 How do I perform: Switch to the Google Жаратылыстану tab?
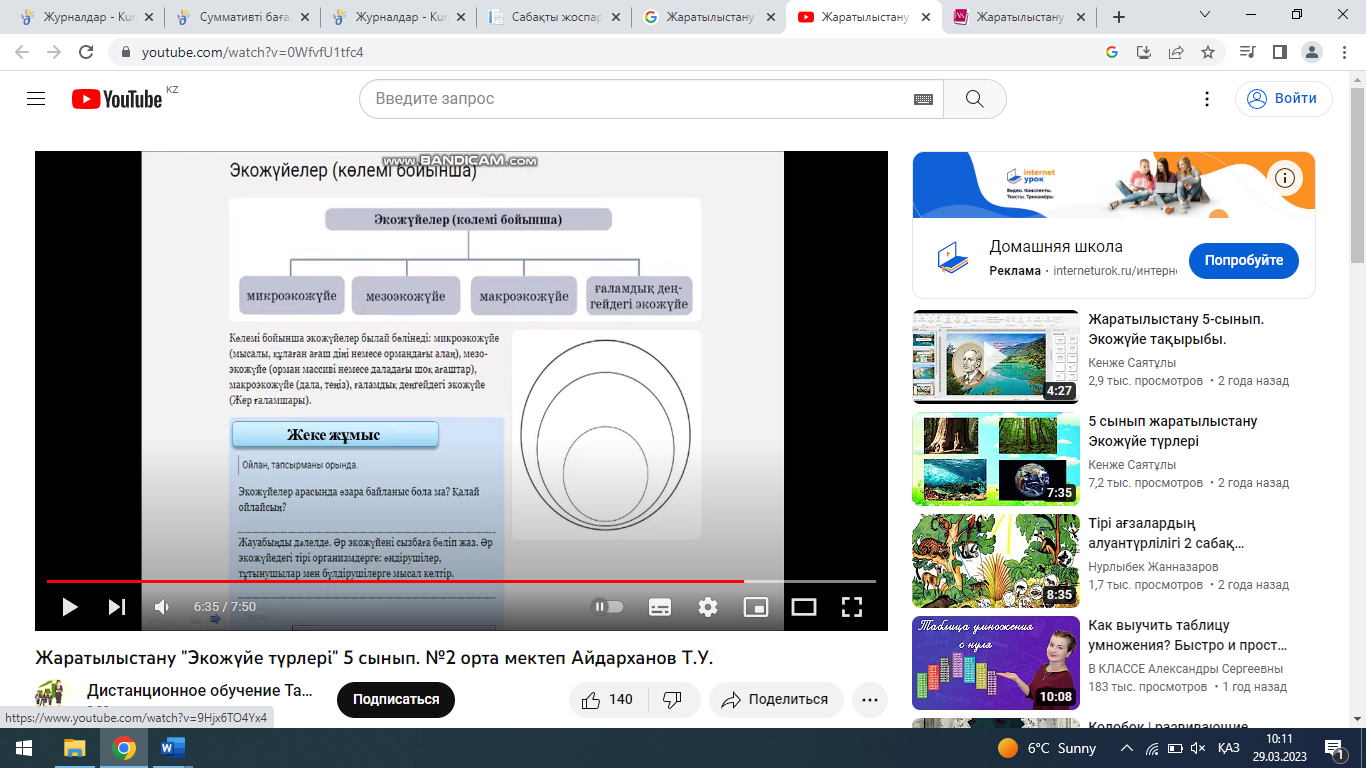(710, 17)
